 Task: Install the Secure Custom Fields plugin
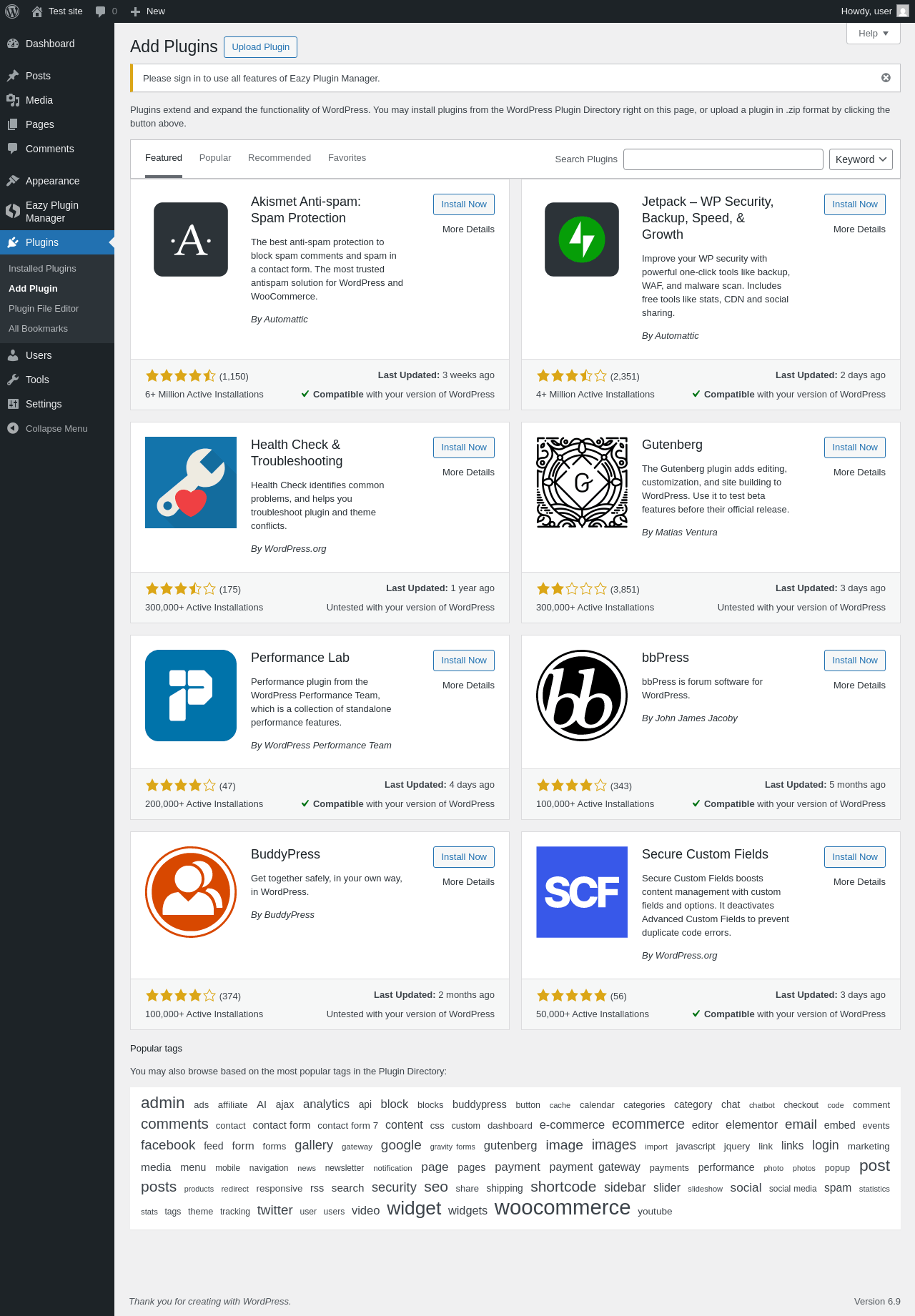point(855,857)
